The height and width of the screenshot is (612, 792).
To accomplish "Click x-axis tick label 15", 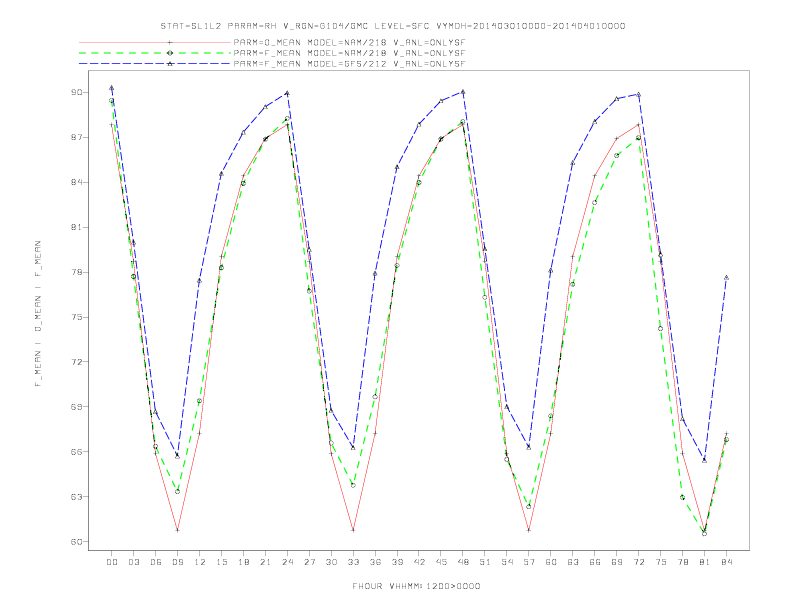I will tap(221, 562).
